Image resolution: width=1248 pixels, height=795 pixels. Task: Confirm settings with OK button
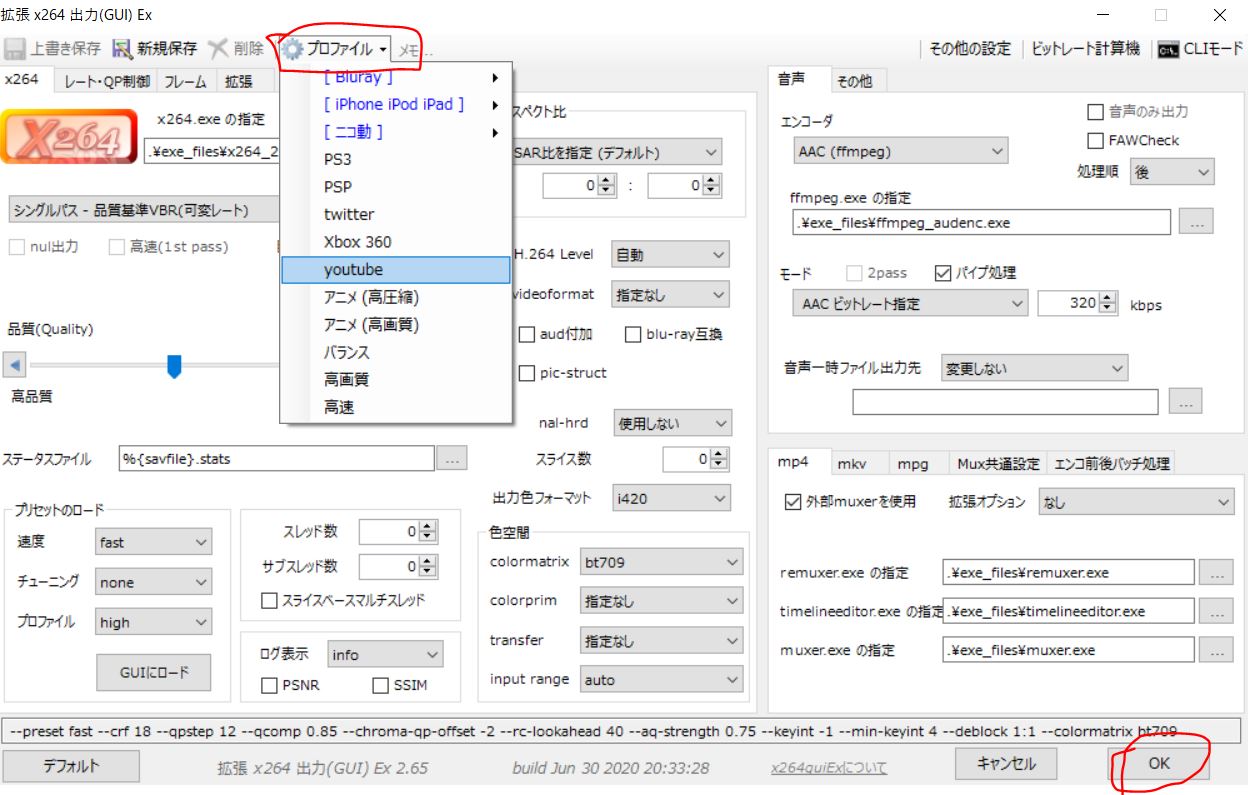click(x=1158, y=763)
